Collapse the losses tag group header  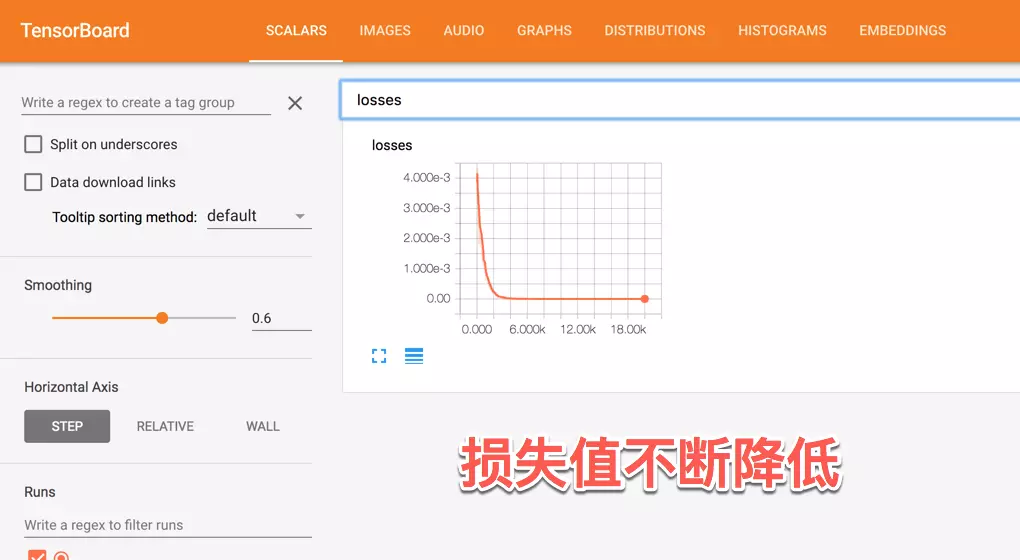pyautogui.click(x=680, y=100)
